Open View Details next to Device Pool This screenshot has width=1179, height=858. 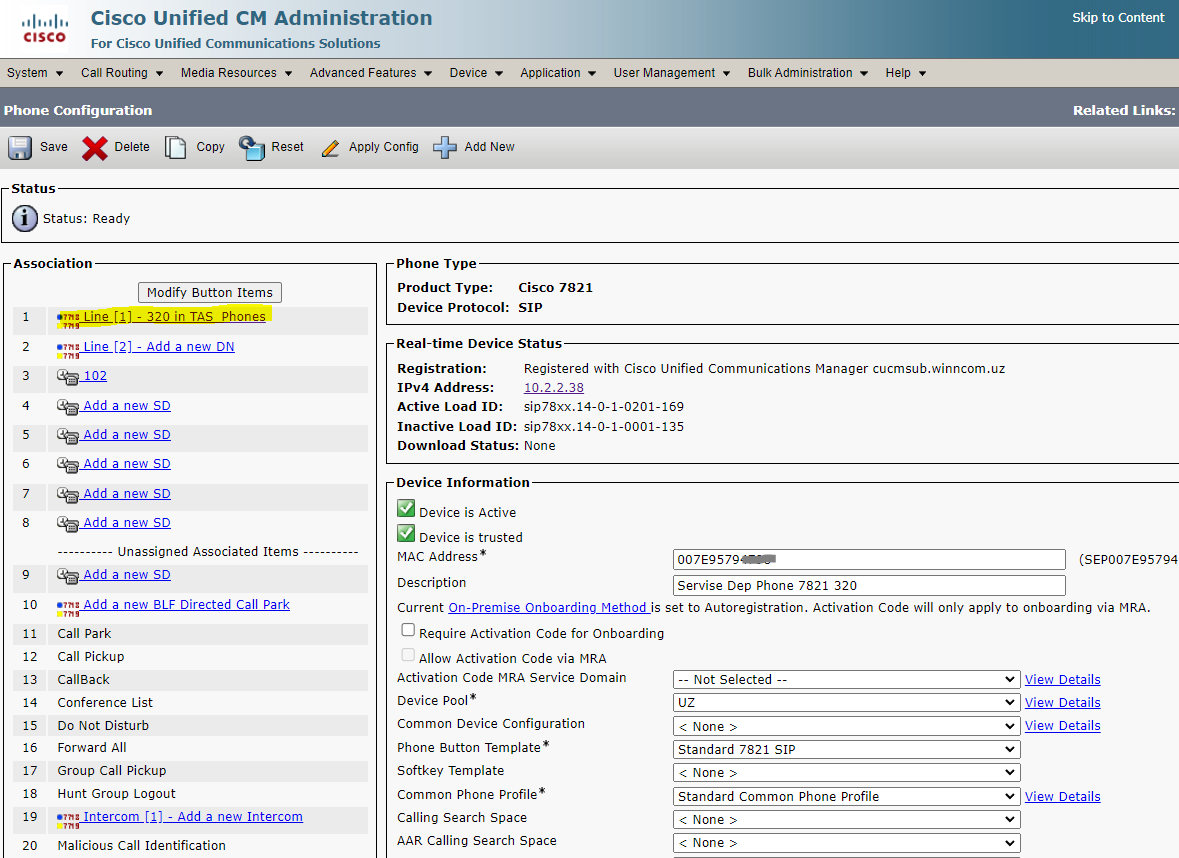pyautogui.click(x=1062, y=702)
